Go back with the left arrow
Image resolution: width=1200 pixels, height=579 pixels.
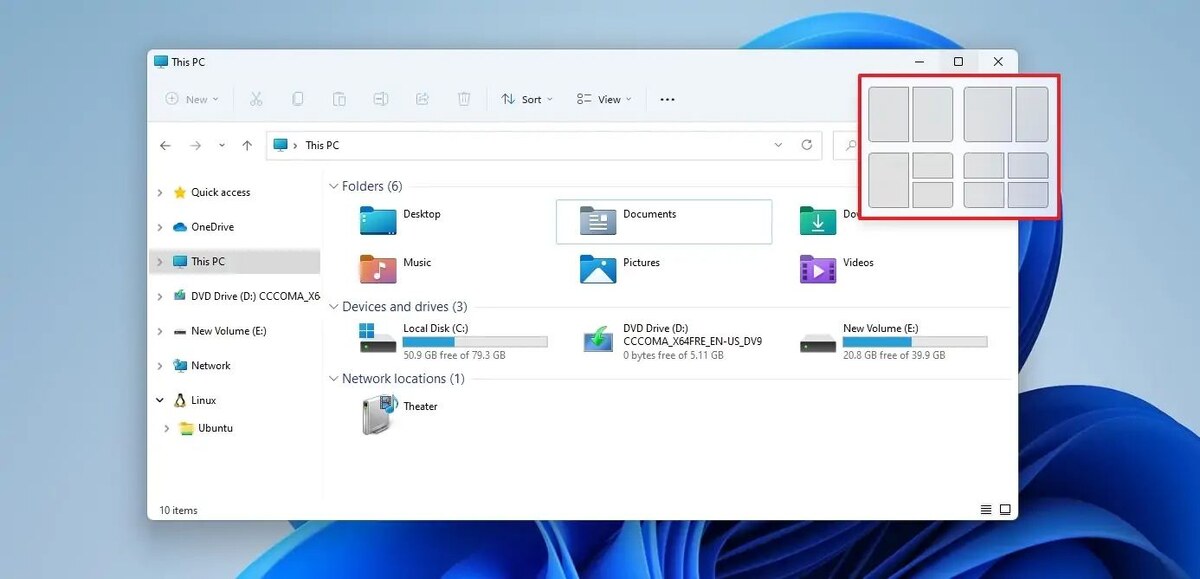[x=166, y=145]
